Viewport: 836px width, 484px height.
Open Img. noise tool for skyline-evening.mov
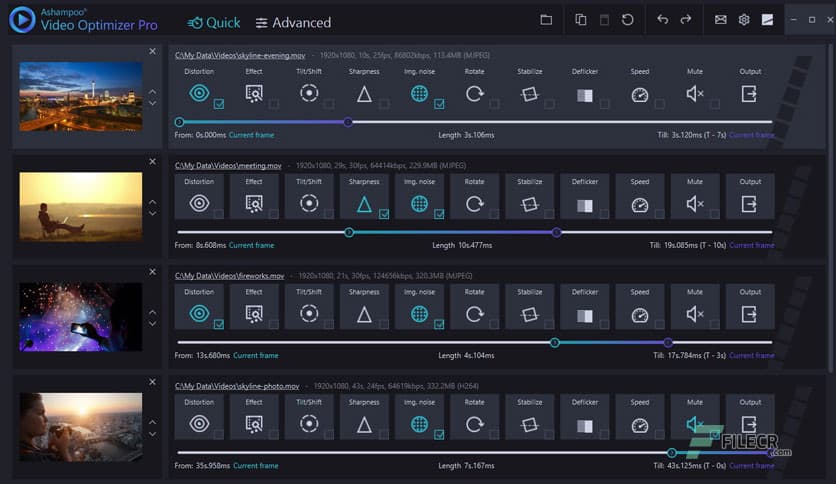point(420,94)
